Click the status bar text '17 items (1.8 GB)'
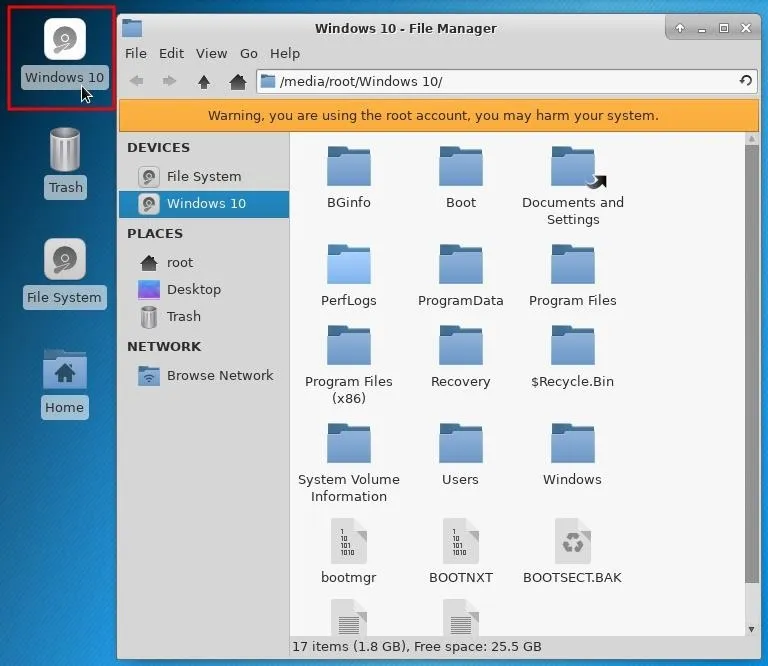The width and height of the screenshot is (768, 666). point(350,646)
